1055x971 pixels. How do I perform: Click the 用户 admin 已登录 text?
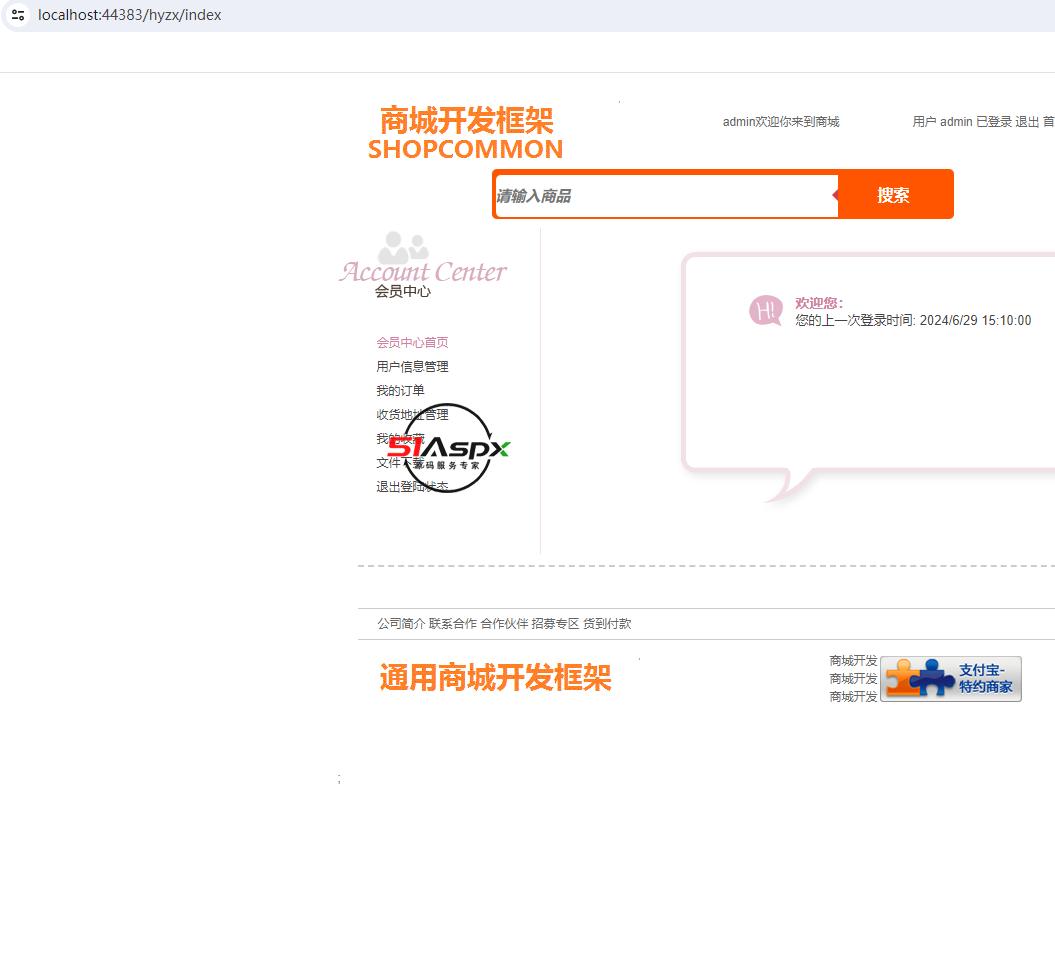(x=961, y=122)
